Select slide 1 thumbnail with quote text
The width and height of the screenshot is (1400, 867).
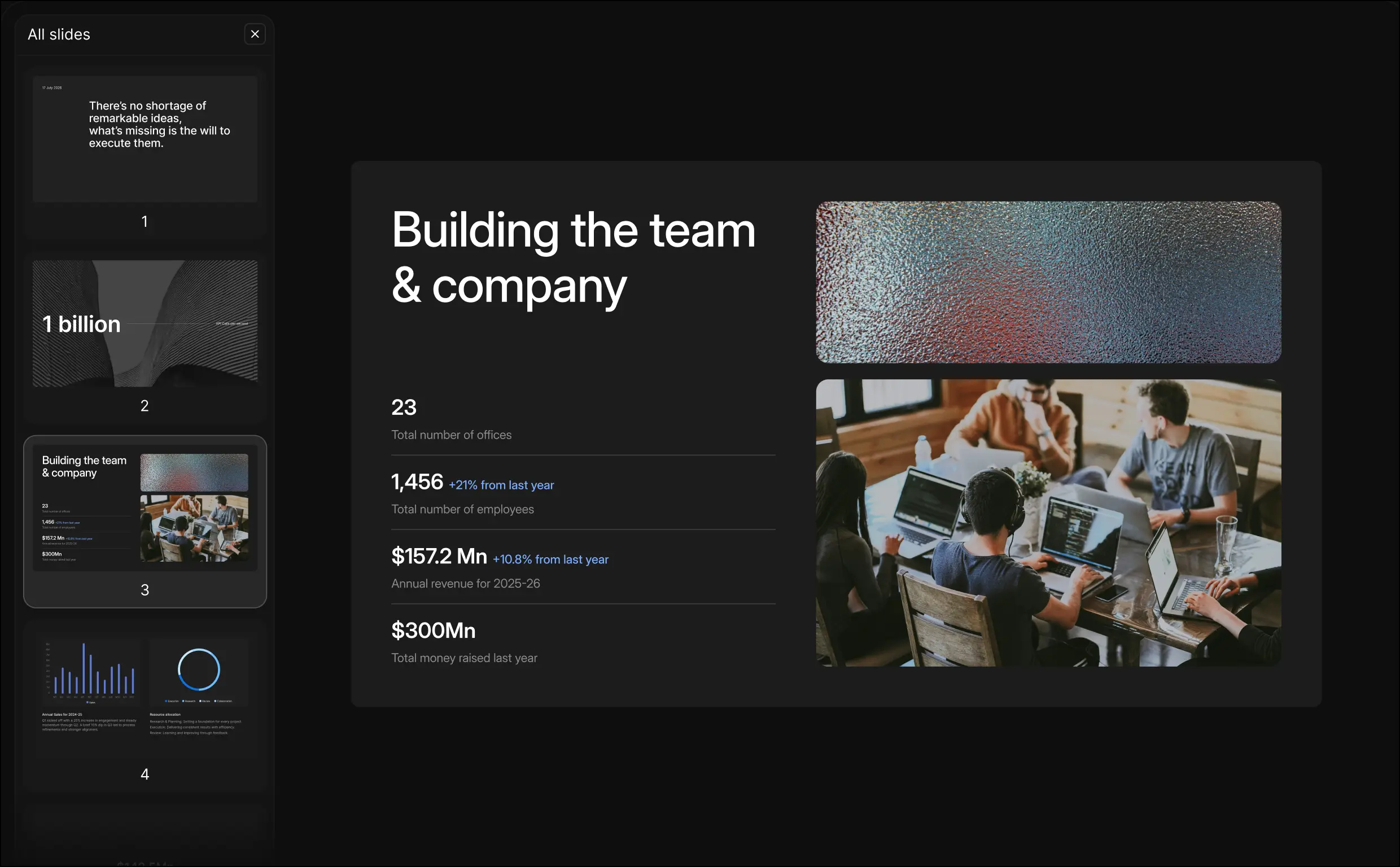pos(145,139)
